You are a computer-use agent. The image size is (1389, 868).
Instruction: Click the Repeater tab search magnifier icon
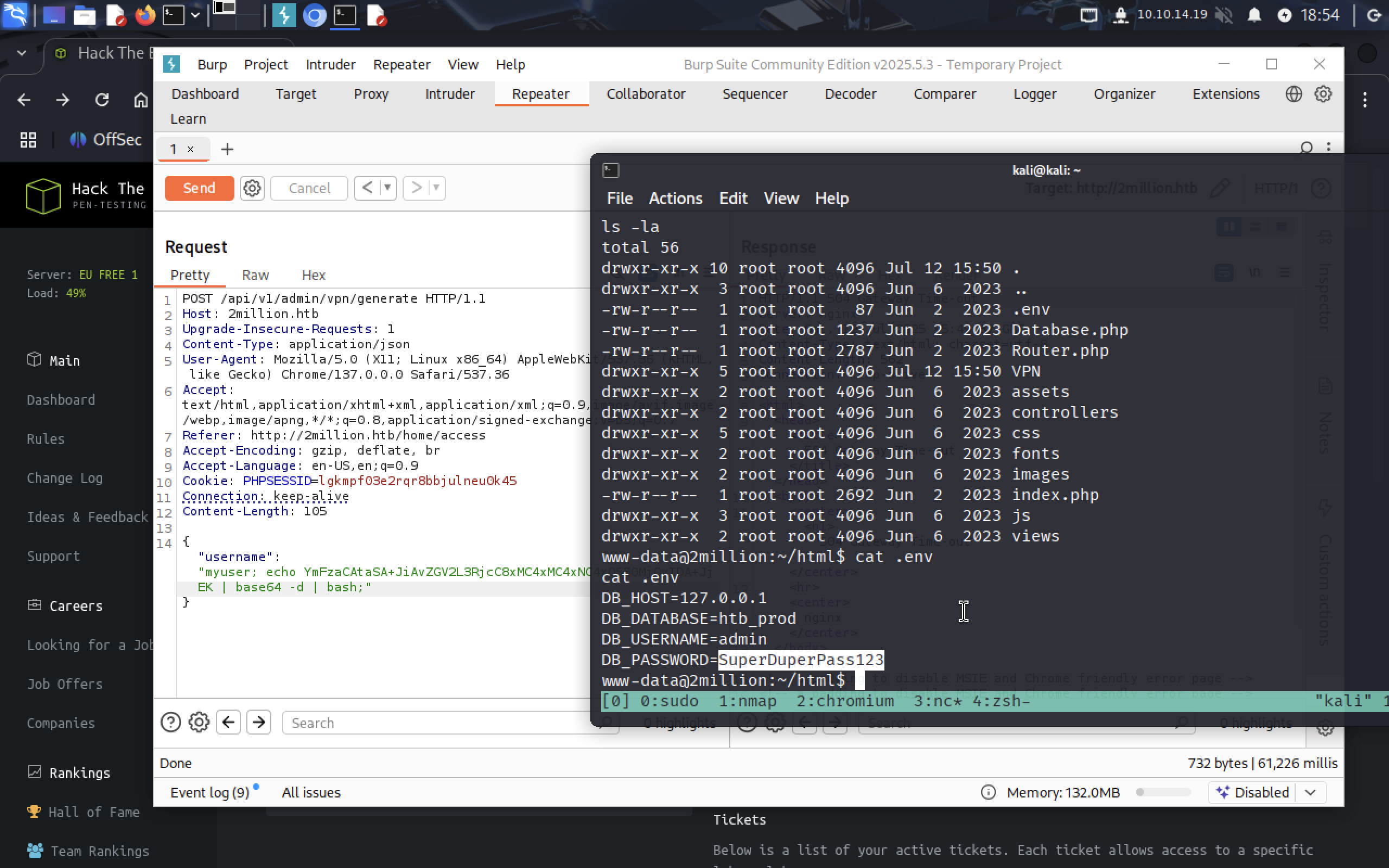click(1306, 148)
